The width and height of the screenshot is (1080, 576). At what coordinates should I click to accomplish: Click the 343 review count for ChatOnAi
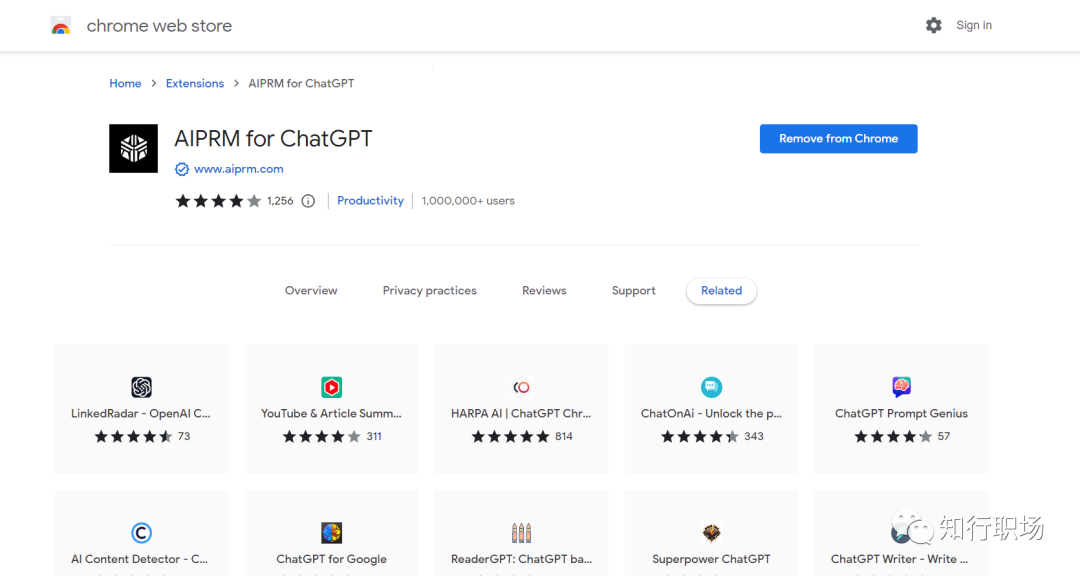click(754, 437)
